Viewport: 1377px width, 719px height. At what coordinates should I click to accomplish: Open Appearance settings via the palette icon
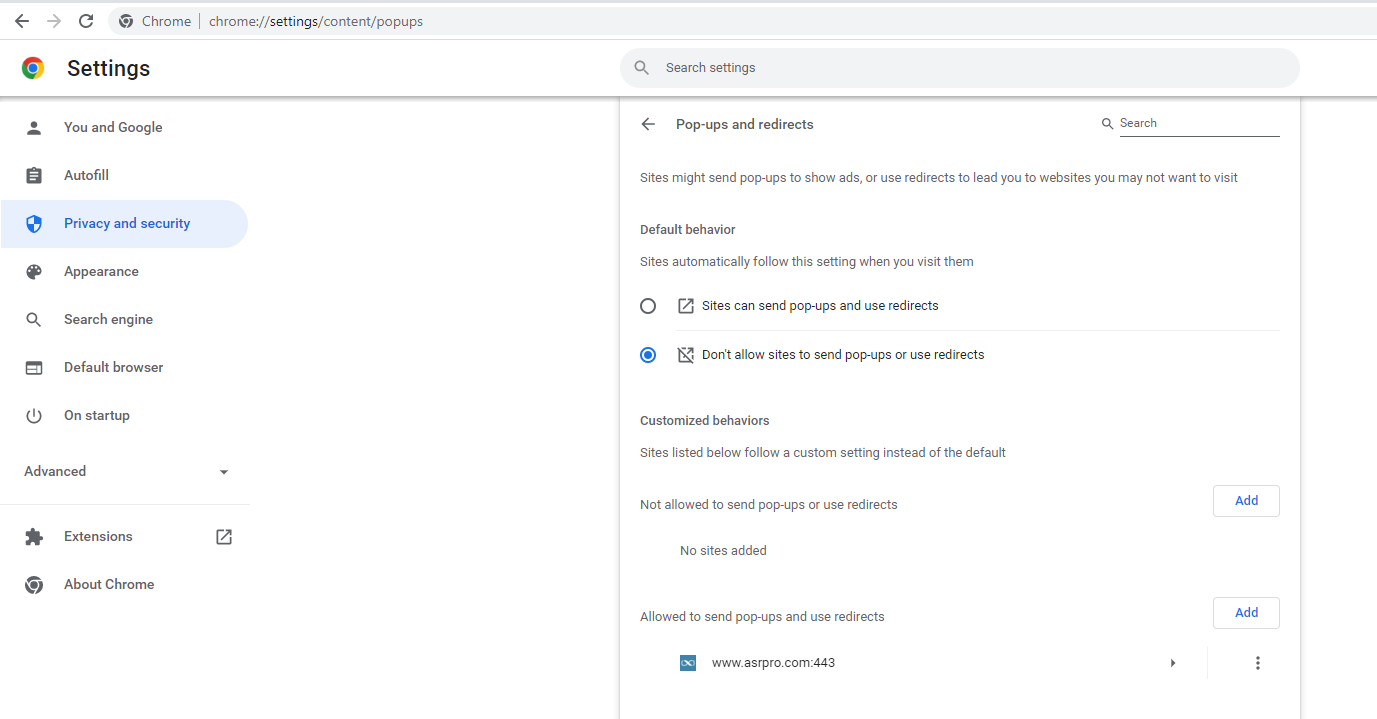click(34, 271)
